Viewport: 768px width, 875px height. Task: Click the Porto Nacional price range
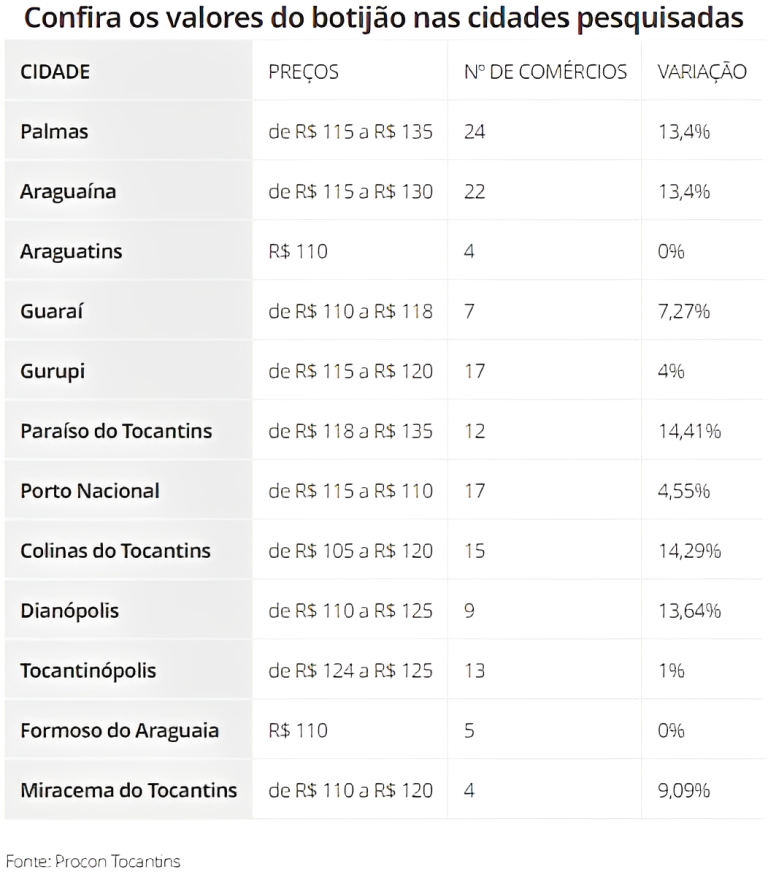click(350, 491)
